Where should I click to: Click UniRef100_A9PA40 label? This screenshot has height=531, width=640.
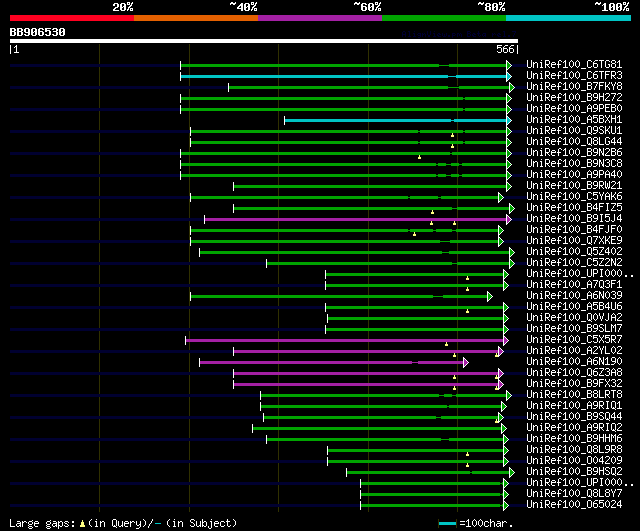[x=574, y=175]
